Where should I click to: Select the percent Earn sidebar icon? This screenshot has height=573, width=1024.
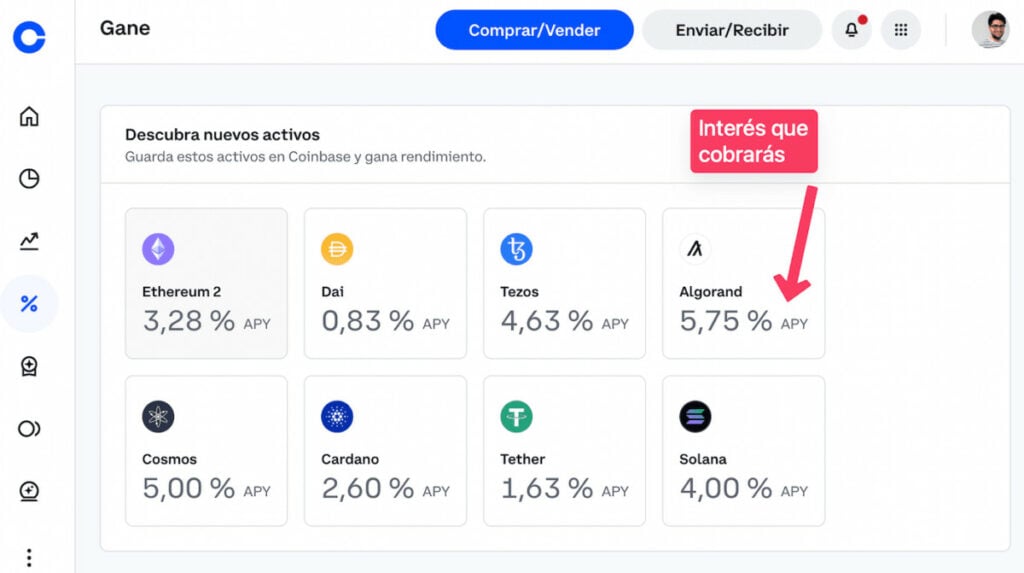pyautogui.click(x=29, y=304)
